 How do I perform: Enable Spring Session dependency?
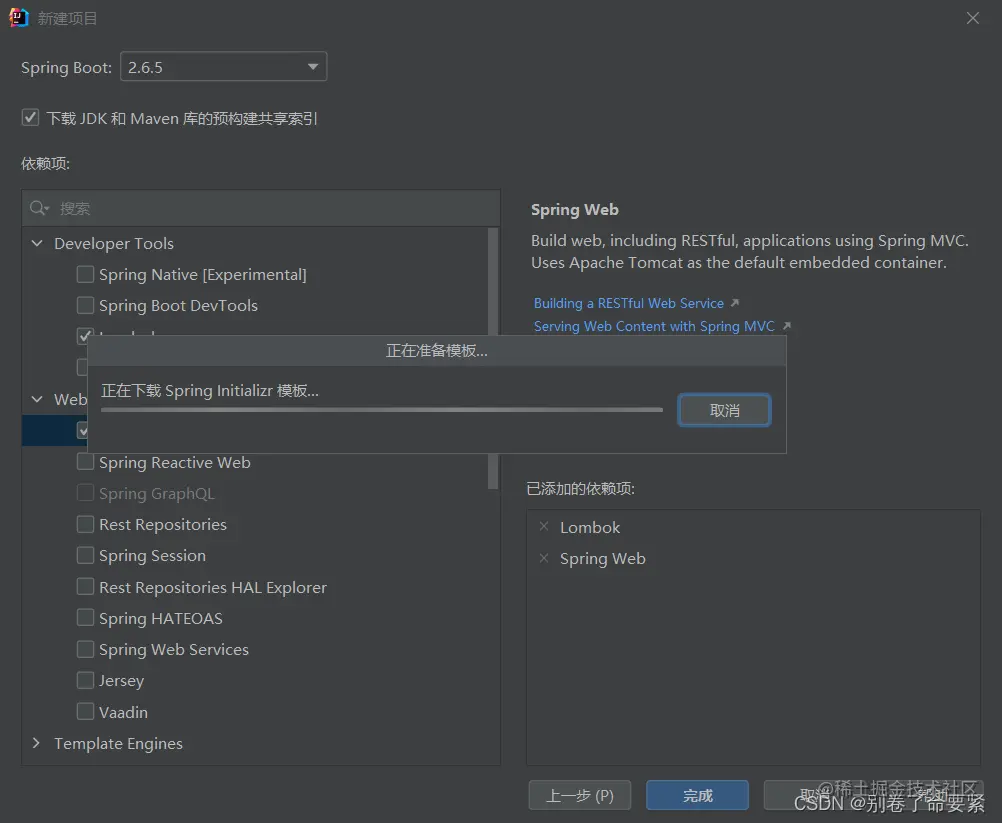[85, 555]
